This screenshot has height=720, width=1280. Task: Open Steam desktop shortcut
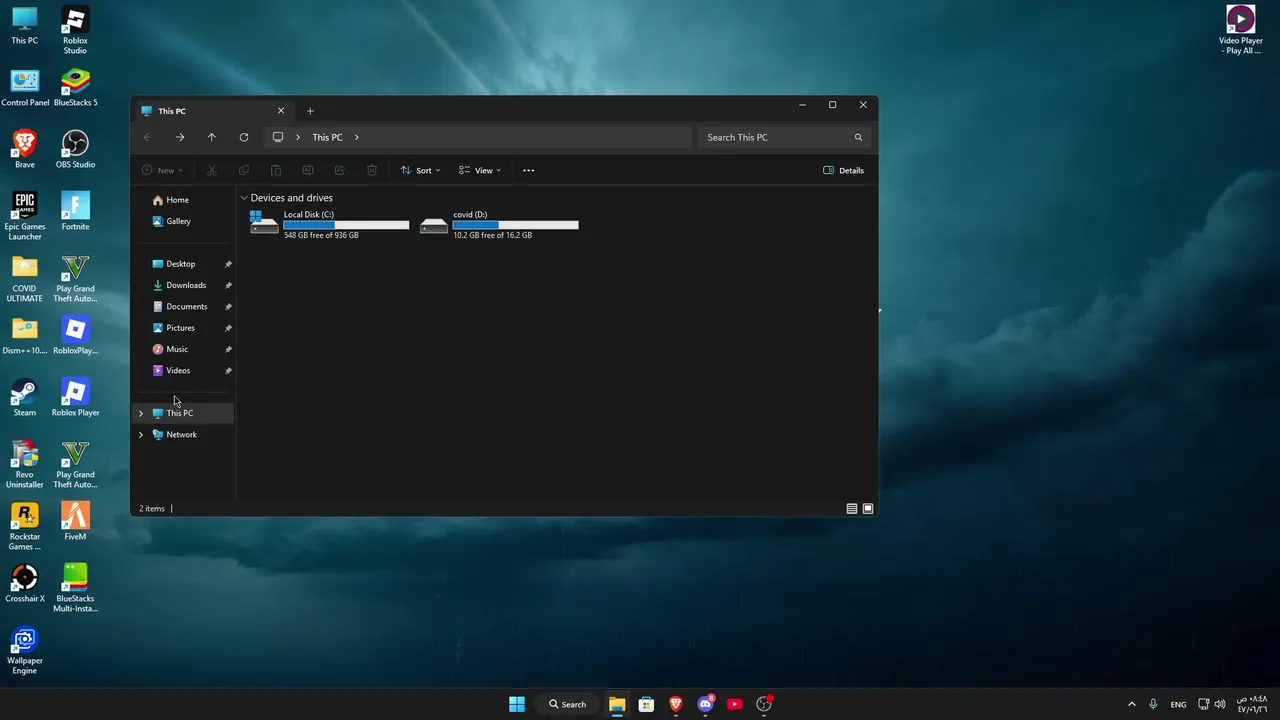pyautogui.click(x=25, y=398)
